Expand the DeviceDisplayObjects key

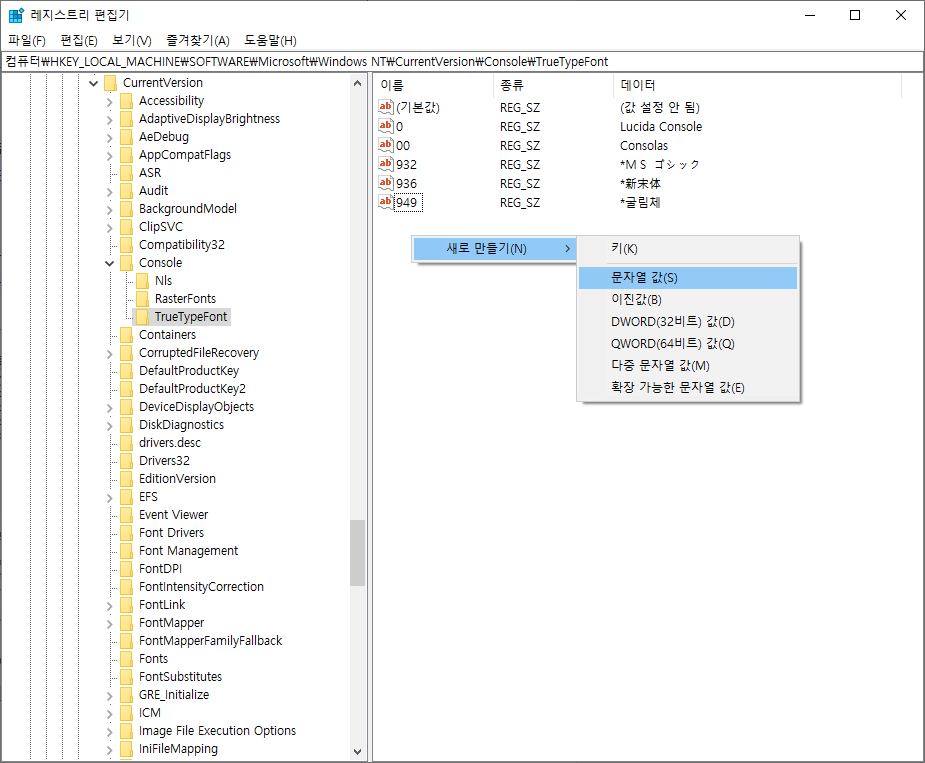(x=109, y=408)
